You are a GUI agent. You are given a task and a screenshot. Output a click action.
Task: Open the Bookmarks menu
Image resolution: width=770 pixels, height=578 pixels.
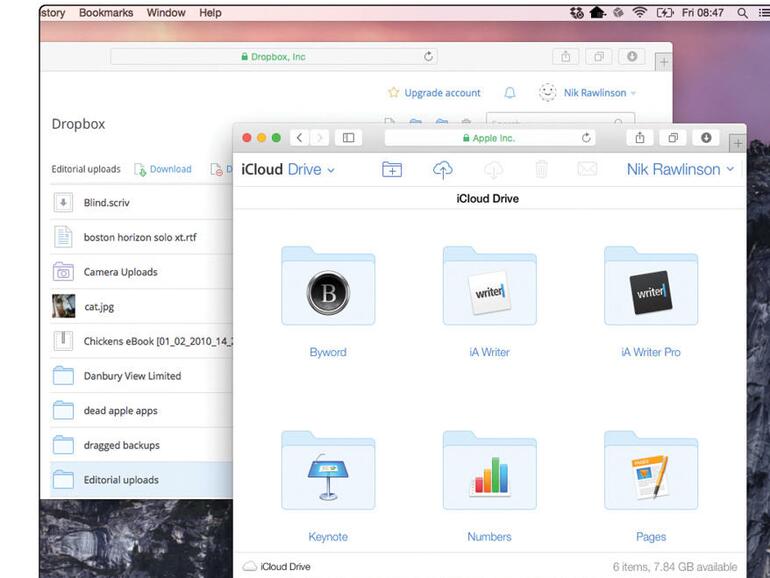click(106, 13)
